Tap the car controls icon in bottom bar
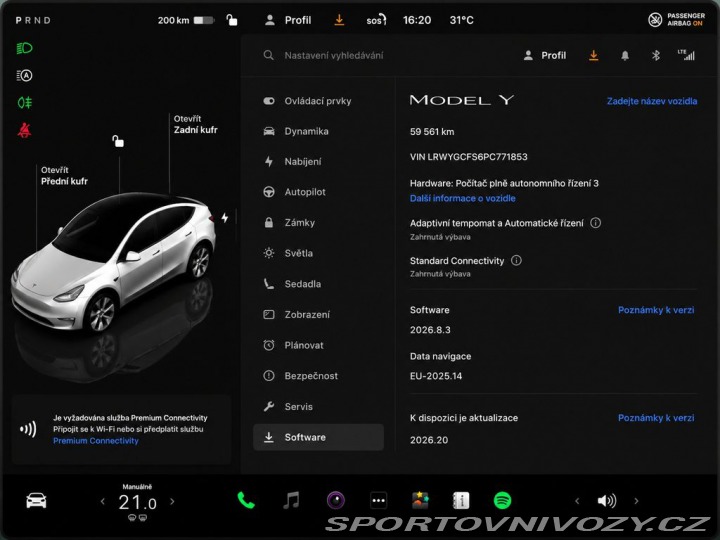Image resolution: width=720 pixels, height=540 pixels. pyautogui.click(x=36, y=500)
